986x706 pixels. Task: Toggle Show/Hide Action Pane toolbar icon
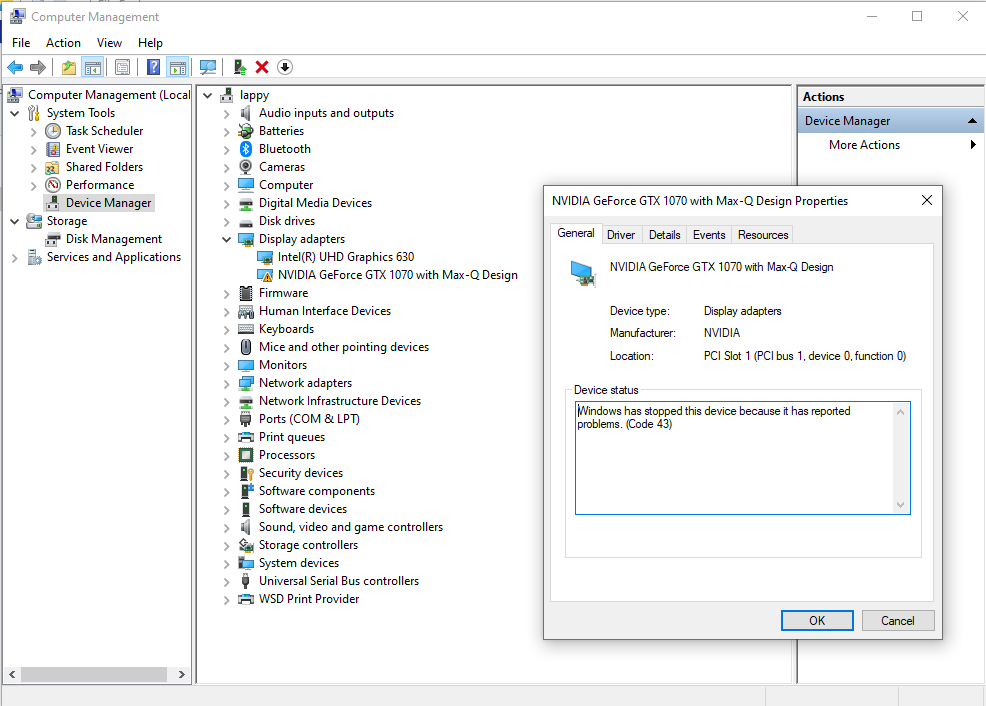(x=178, y=67)
